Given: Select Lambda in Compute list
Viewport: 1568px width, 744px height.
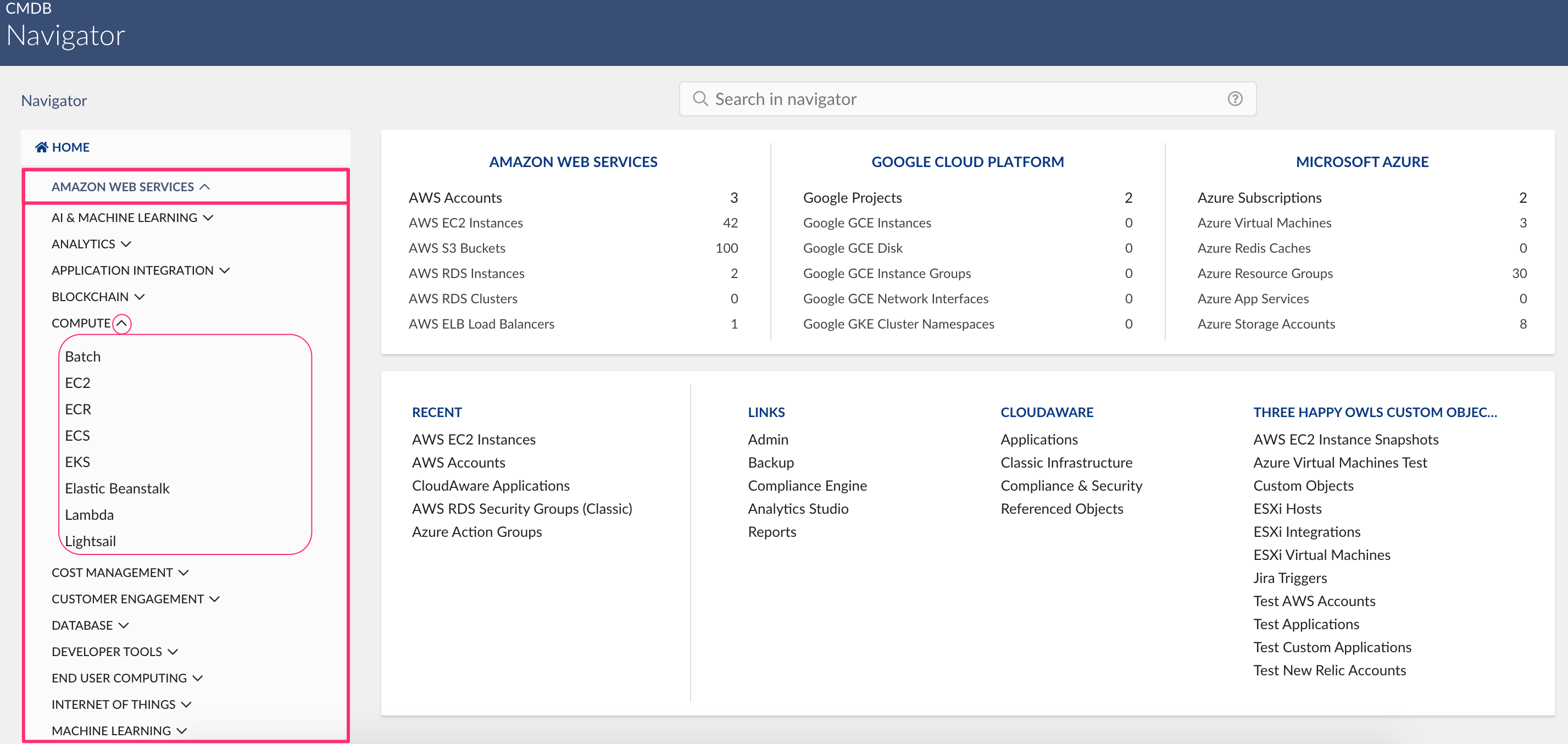Looking at the screenshot, I should 89,515.
